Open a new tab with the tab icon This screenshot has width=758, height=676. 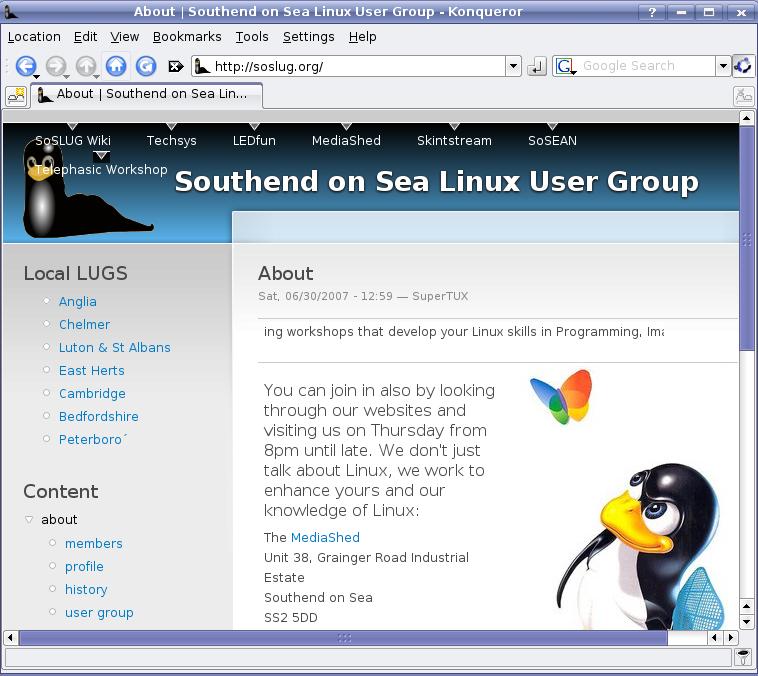pyautogui.click(x=16, y=96)
